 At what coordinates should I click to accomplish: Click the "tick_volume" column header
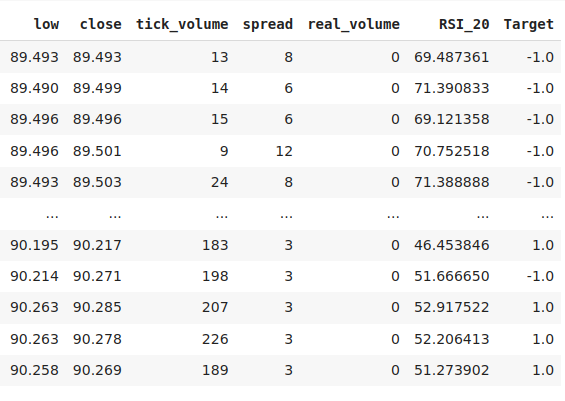coord(182,24)
